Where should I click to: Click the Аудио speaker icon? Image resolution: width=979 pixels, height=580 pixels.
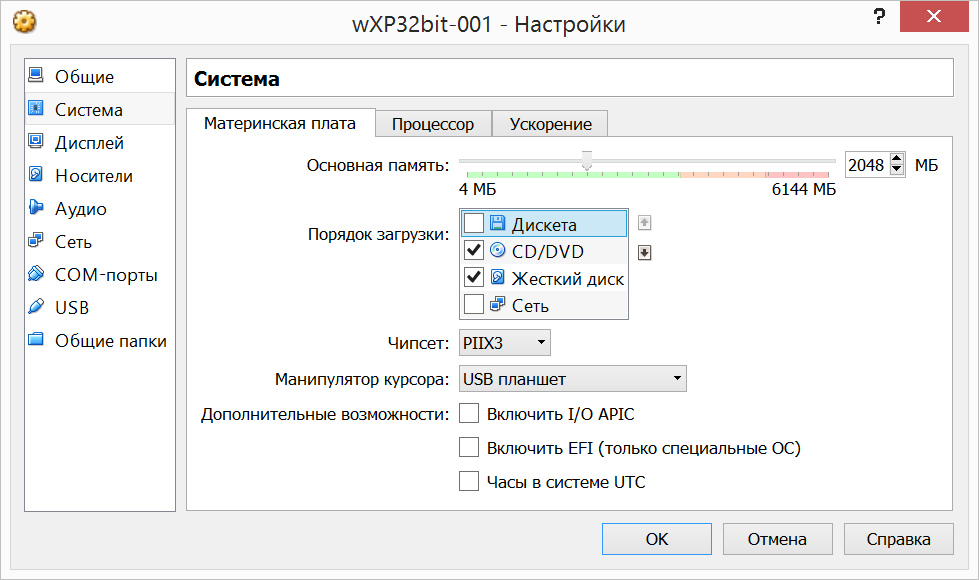pyautogui.click(x=36, y=208)
